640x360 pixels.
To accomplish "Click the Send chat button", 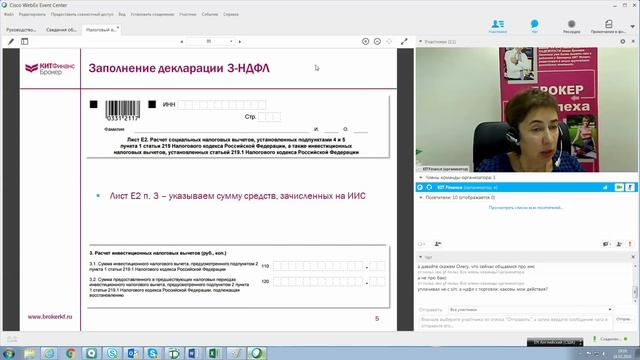I will tap(623, 319).
